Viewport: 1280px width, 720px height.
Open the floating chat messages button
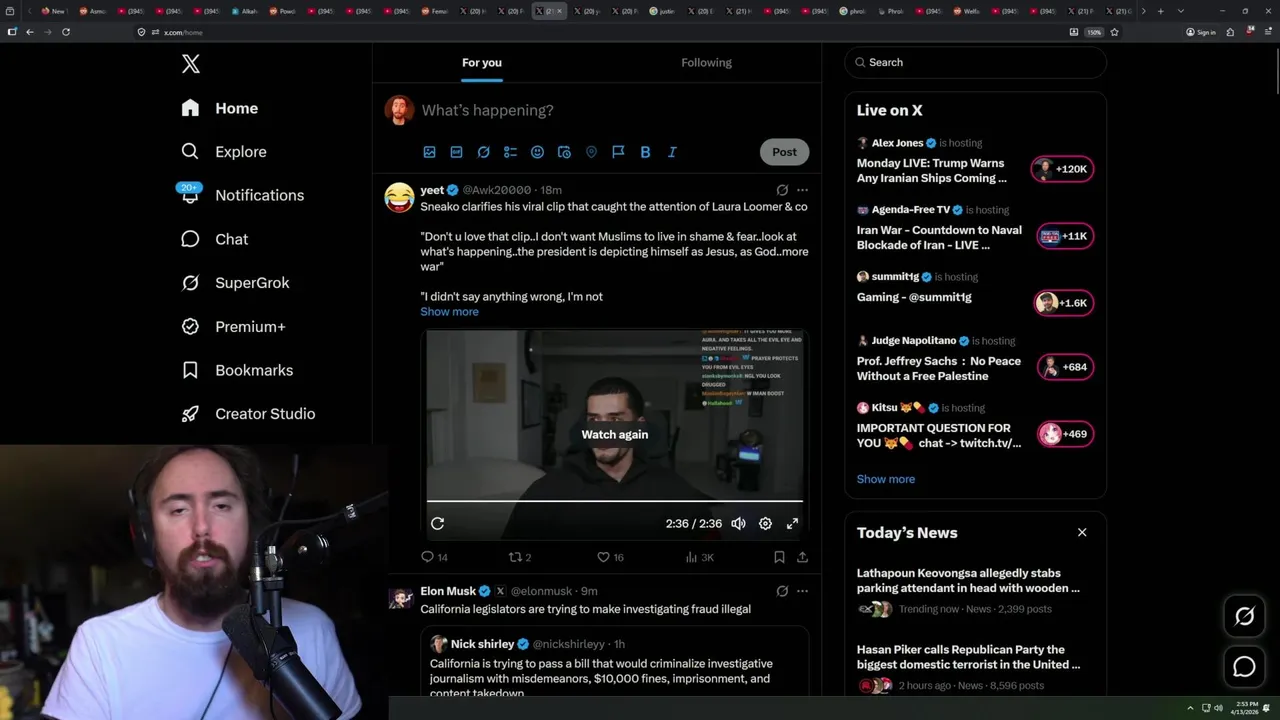[x=1244, y=667]
